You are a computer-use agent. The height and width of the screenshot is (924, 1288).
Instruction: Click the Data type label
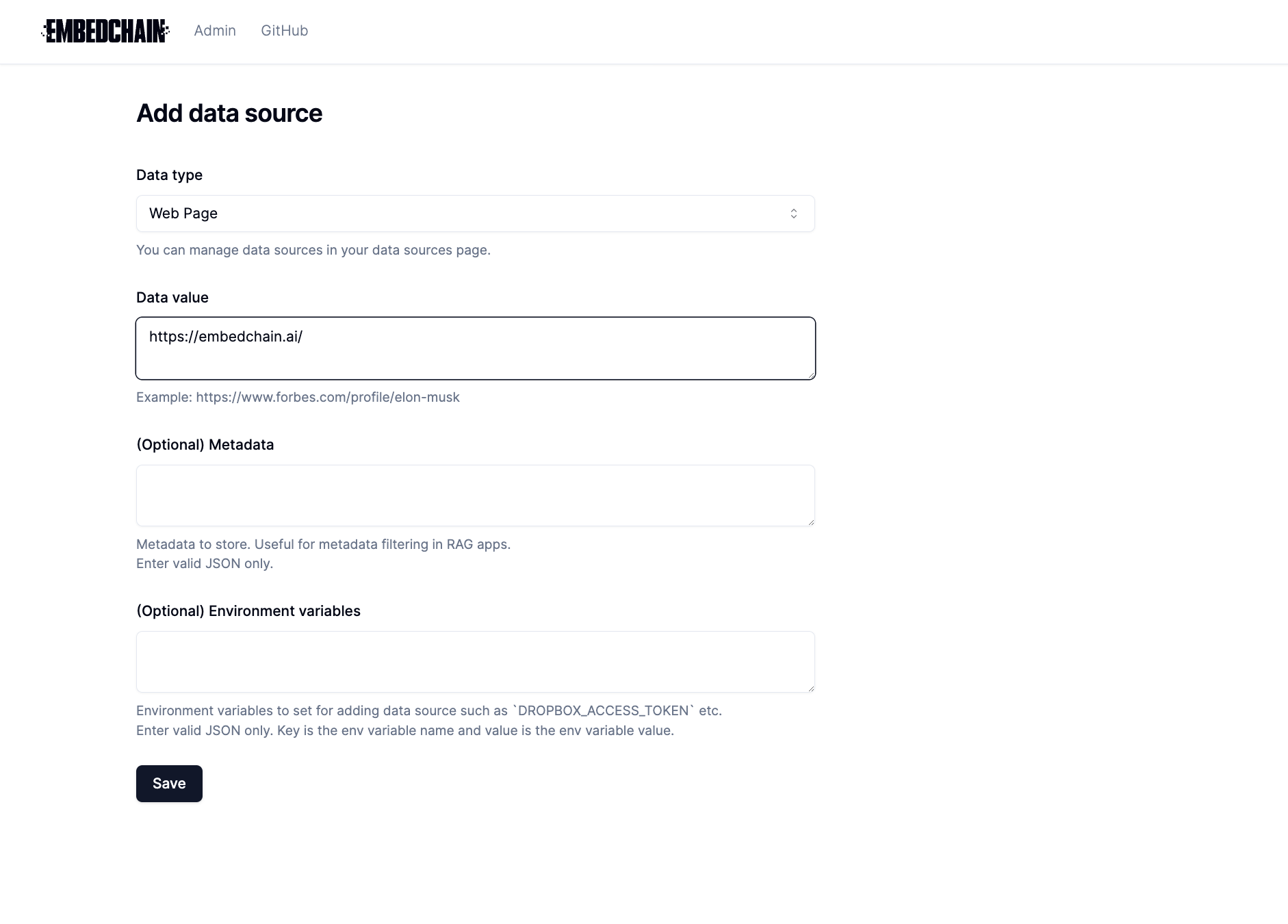tap(169, 175)
